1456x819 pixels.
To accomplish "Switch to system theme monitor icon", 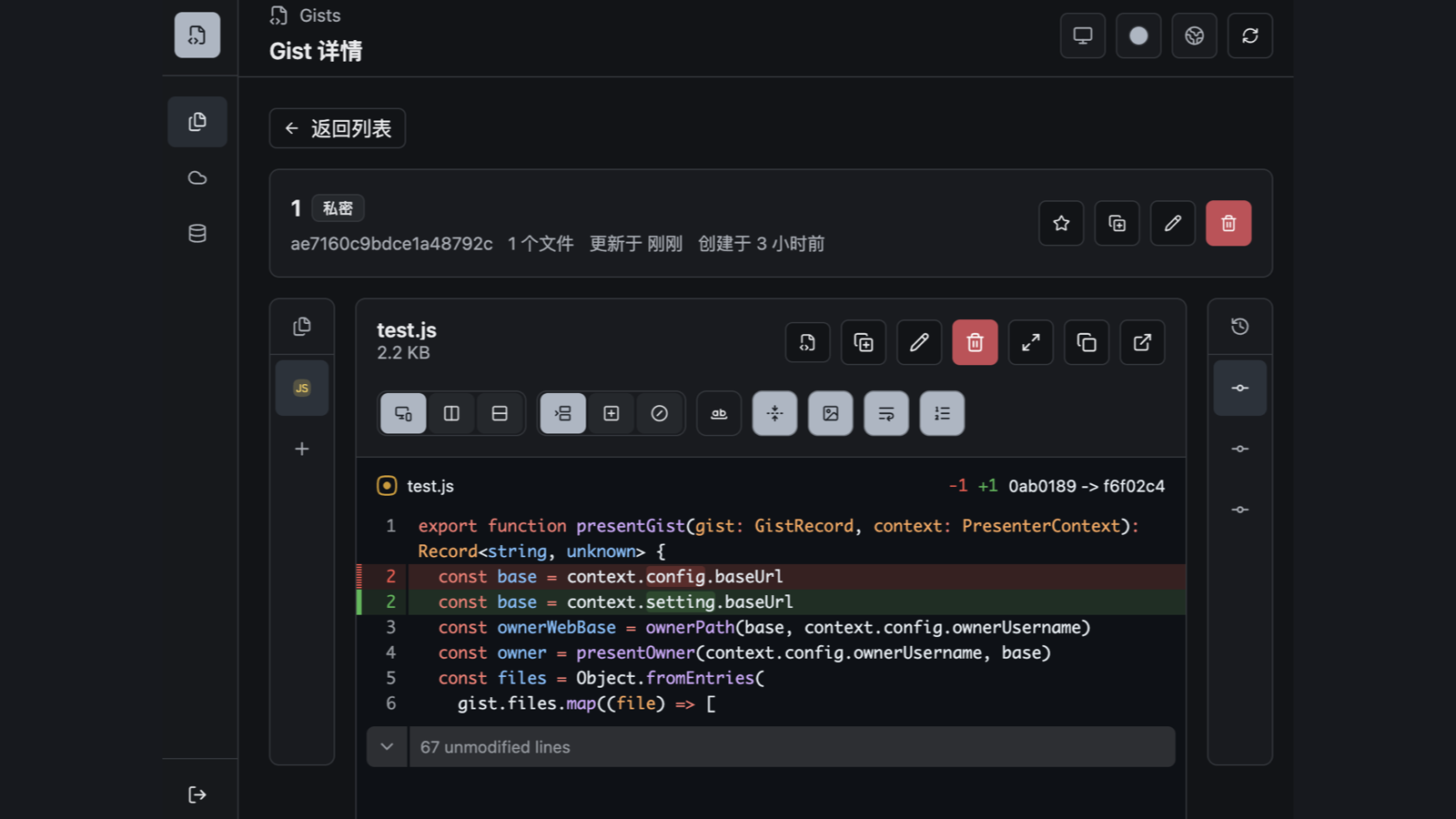I will pyautogui.click(x=1083, y=35).
